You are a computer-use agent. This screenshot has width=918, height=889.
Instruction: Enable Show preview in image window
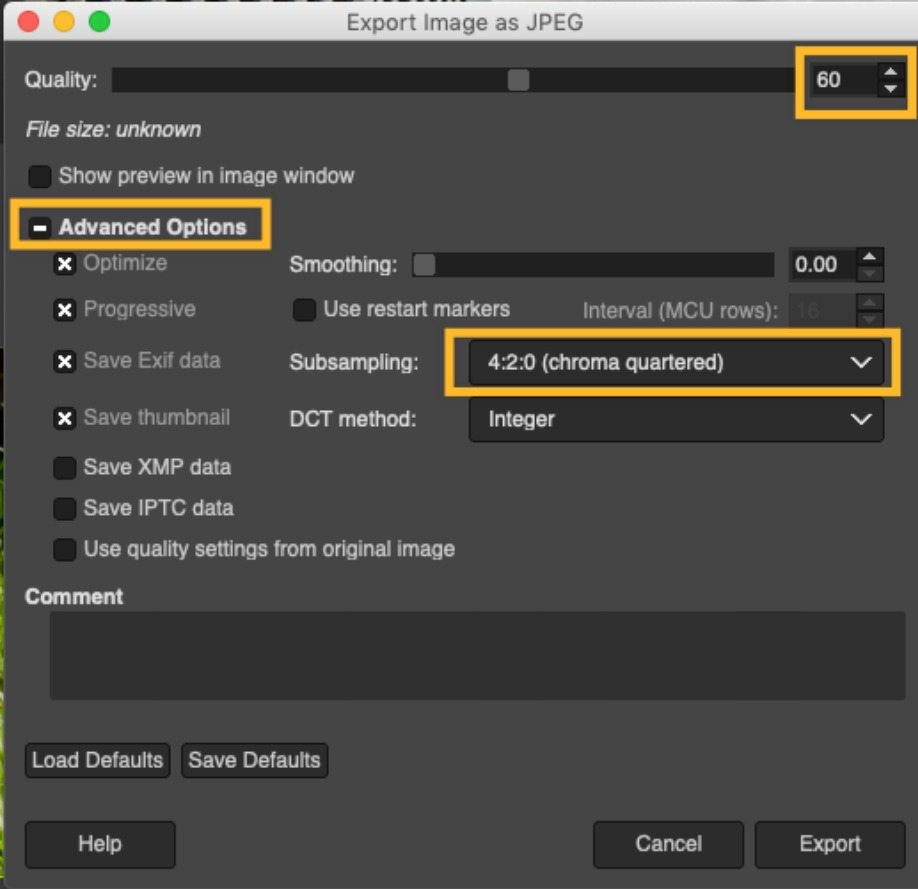[40, 177]
